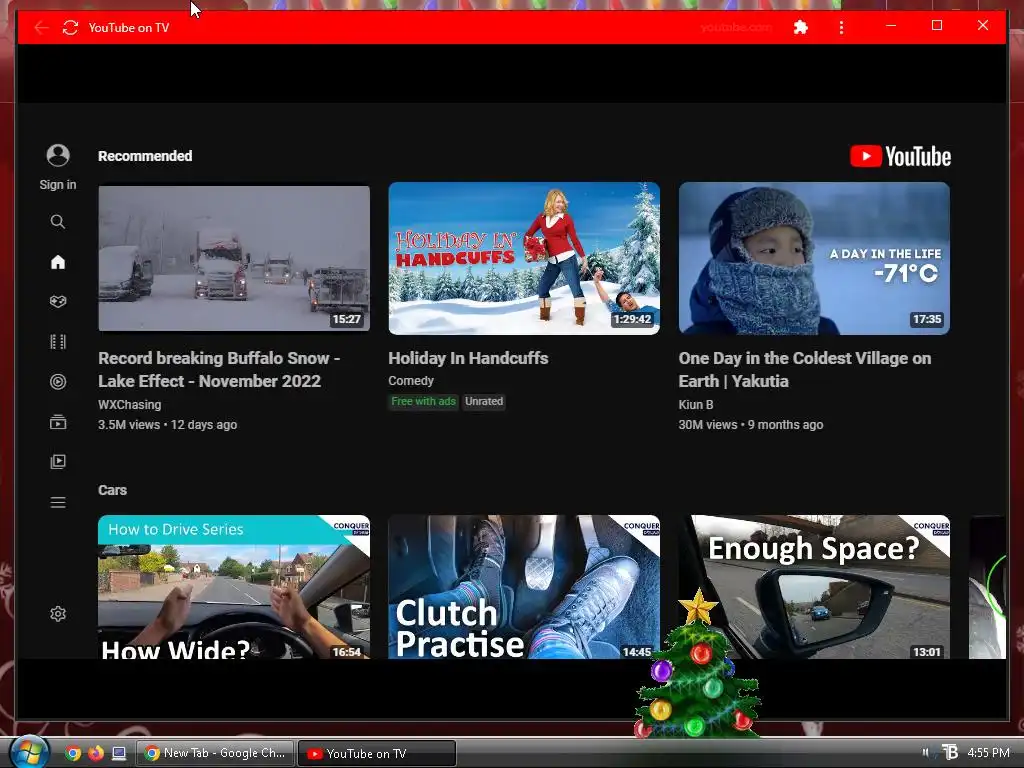Image resolution: width=1024 pixels, height=768 pixels.
Task: Click 3.5M views • 12 days ago text
Action: coord(167,424)
